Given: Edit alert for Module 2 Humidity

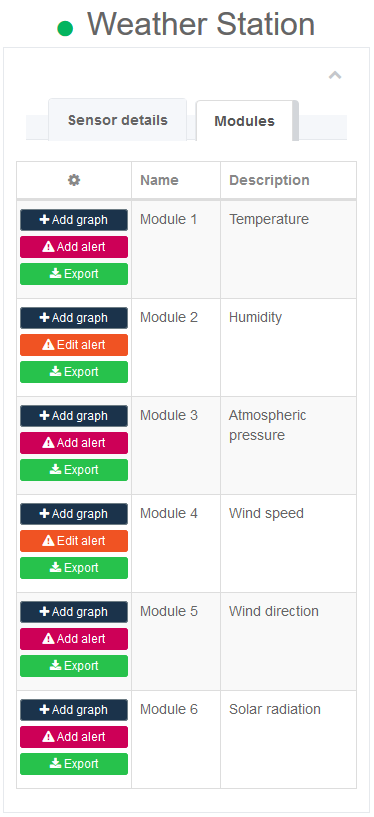Looking at the screenshot, I should (74, 345).
